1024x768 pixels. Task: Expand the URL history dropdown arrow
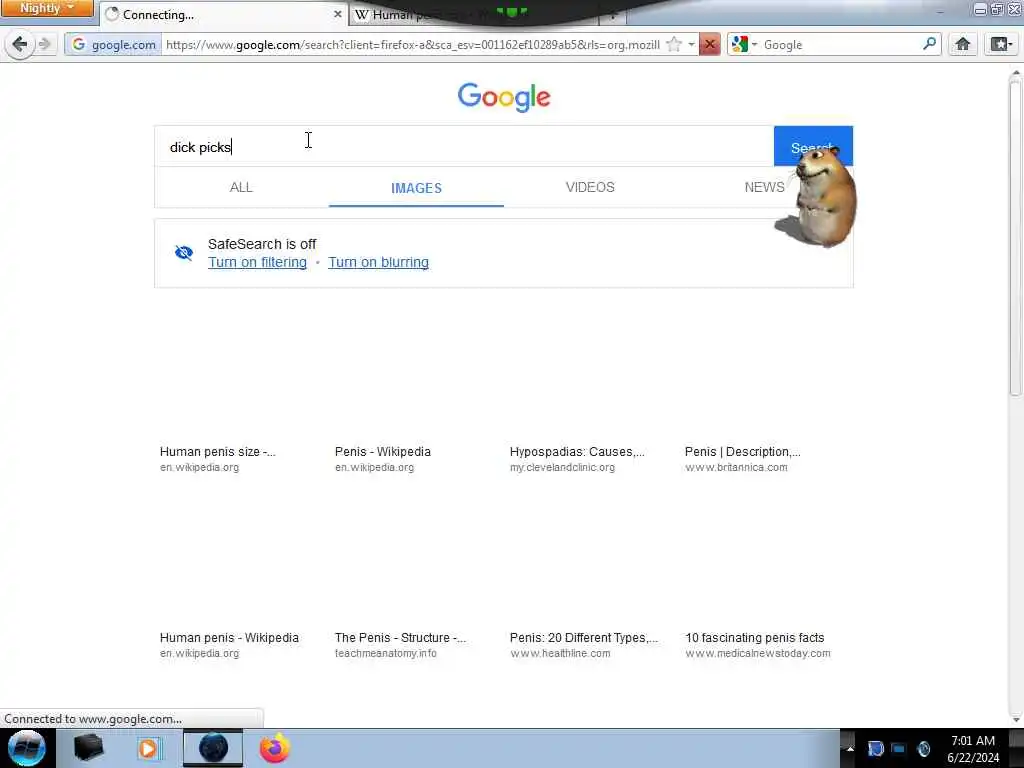tap(691, 44)
